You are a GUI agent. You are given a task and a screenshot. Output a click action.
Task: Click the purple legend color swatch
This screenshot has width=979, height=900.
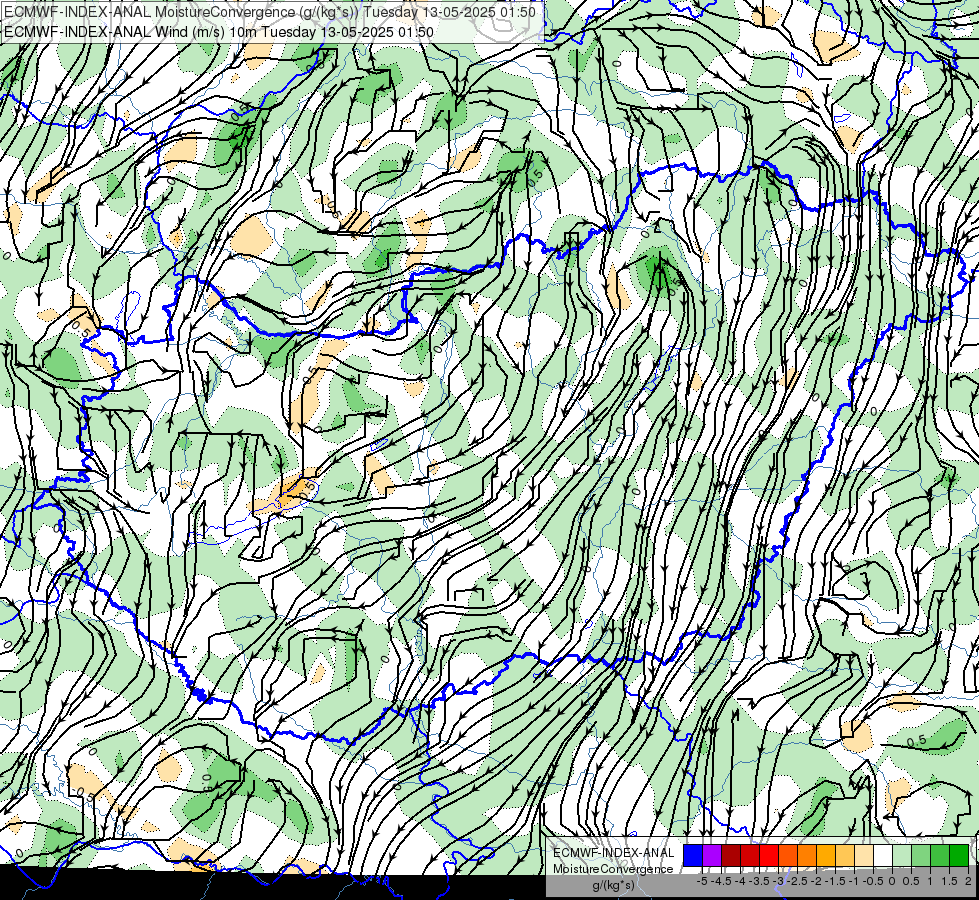click(712, 855)
